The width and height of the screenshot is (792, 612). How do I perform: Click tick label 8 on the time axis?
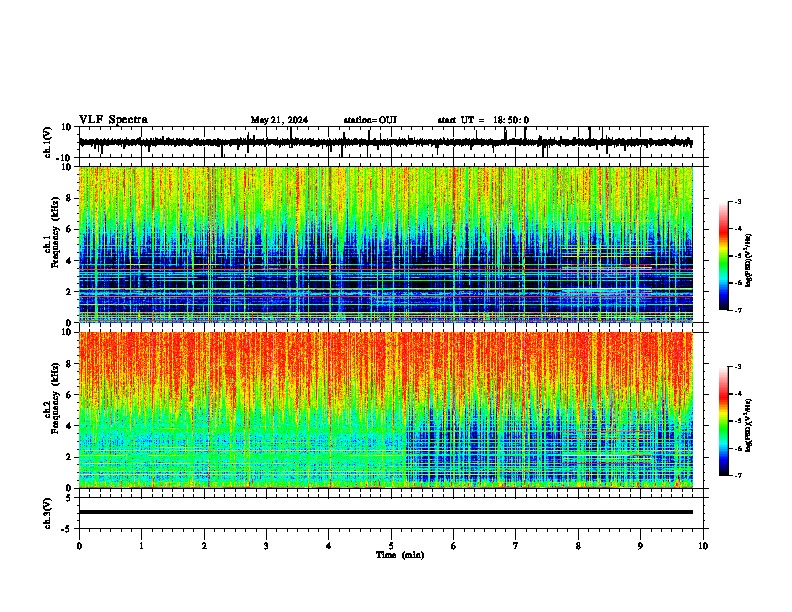(578, 546)
